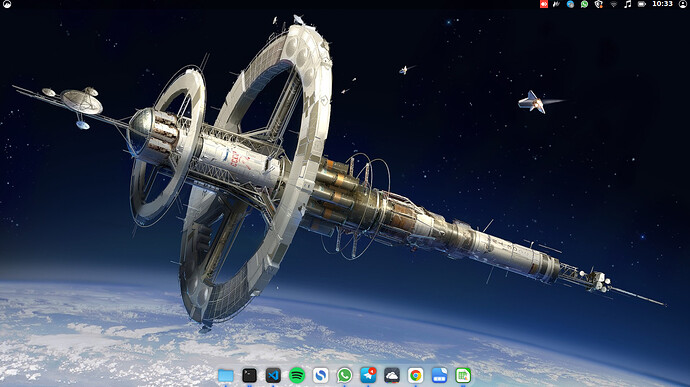Open the clock showing 10:33
This screenshot has width=690, height=387.
pos(662,4)
